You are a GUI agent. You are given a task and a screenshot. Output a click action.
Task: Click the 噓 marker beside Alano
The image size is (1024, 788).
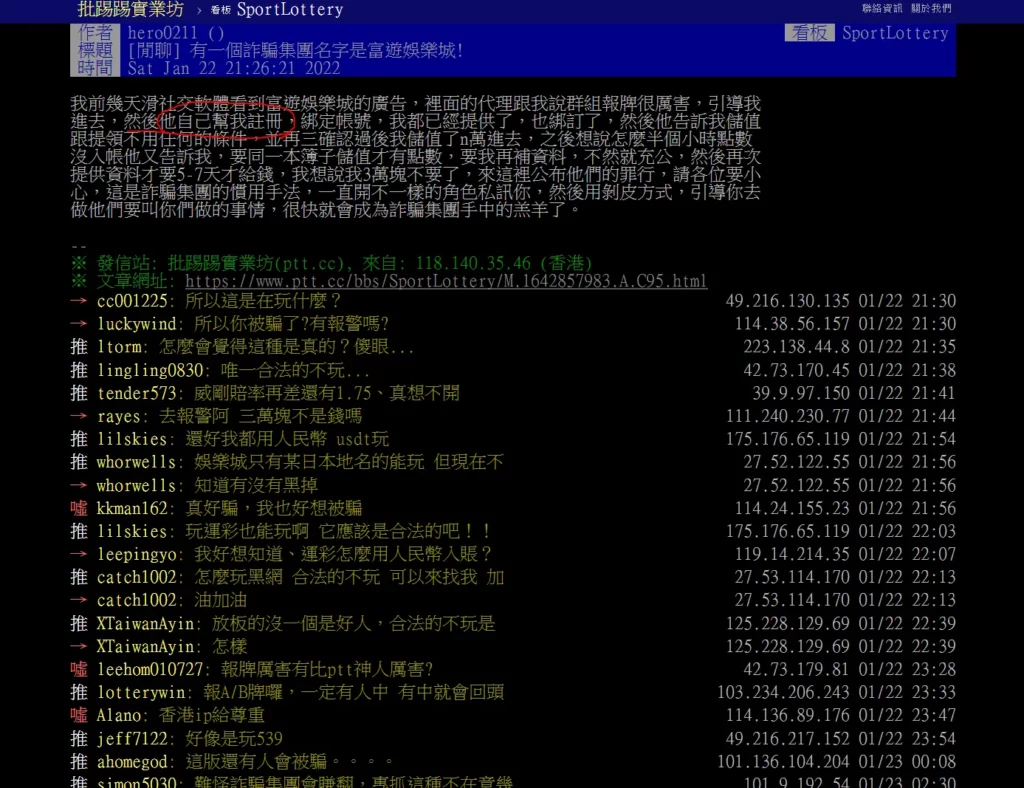pos(79,715)
